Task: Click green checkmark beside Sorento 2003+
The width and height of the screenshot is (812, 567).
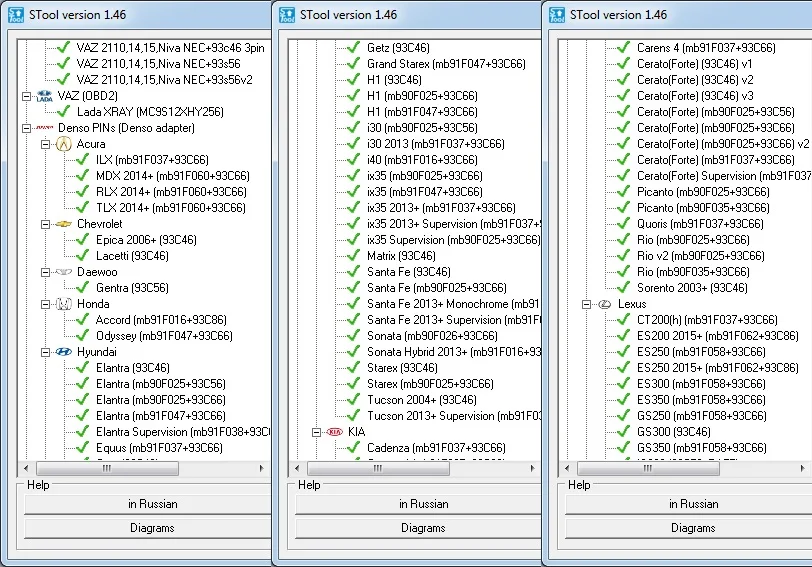Action: pyautogui.click(x=624, y=287)
